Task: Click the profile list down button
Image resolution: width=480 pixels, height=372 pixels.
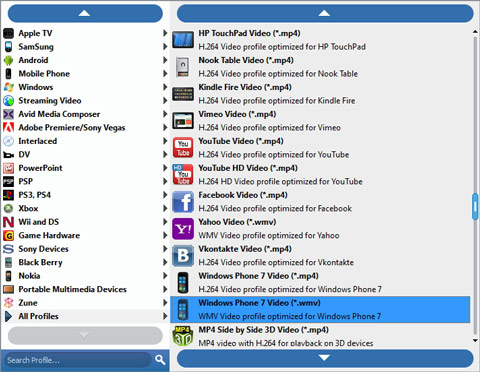Action: [325, 358]
